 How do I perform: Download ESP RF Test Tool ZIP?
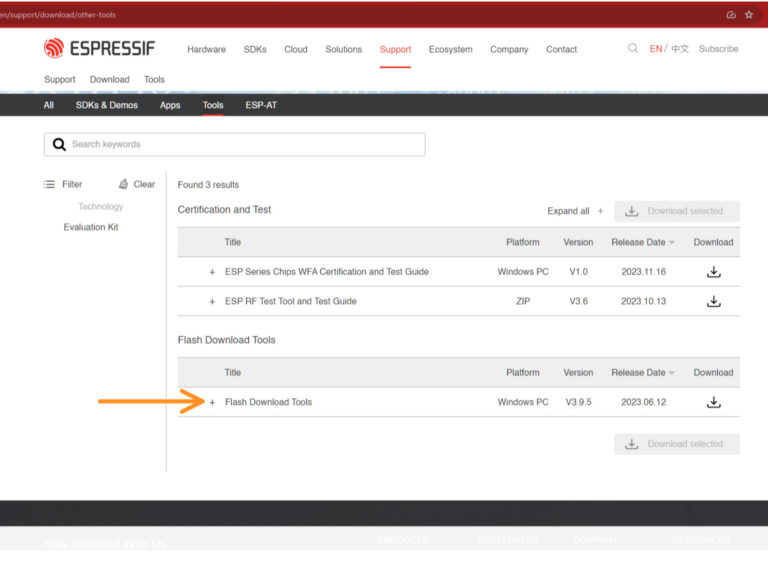(713, 301)
